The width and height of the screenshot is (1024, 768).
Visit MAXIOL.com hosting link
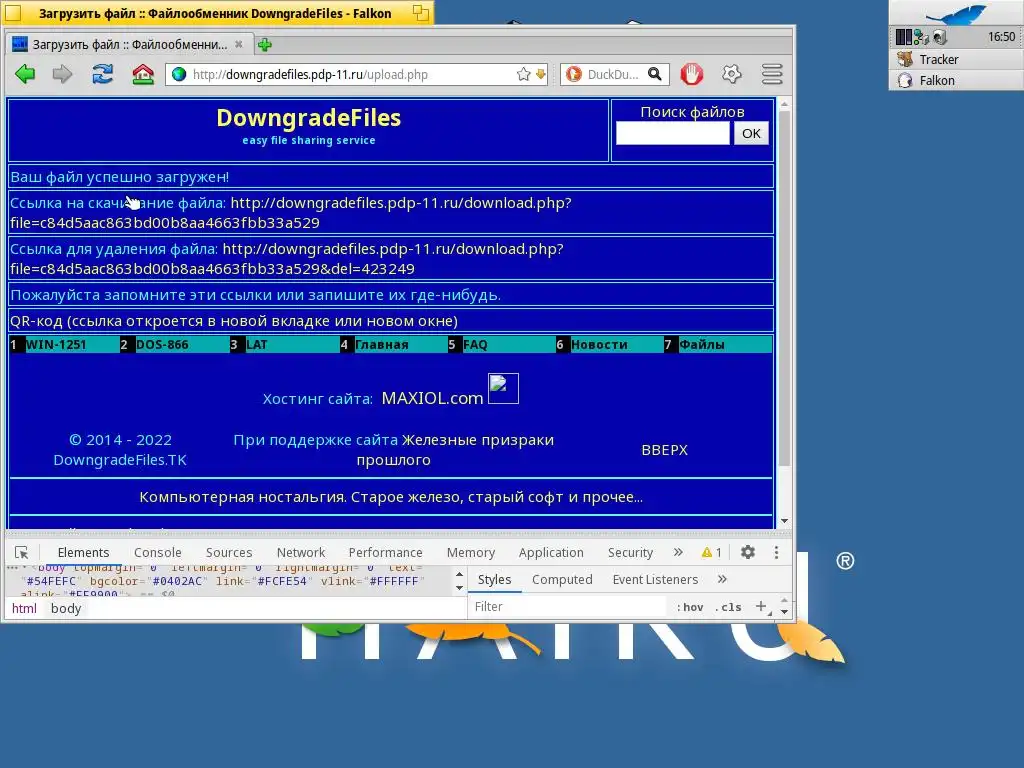(x=432, y=398)
